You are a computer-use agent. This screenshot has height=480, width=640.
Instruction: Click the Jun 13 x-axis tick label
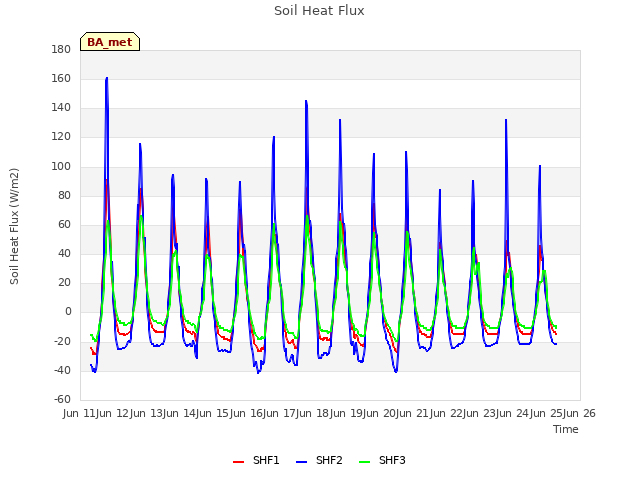(x=147, y=413)
